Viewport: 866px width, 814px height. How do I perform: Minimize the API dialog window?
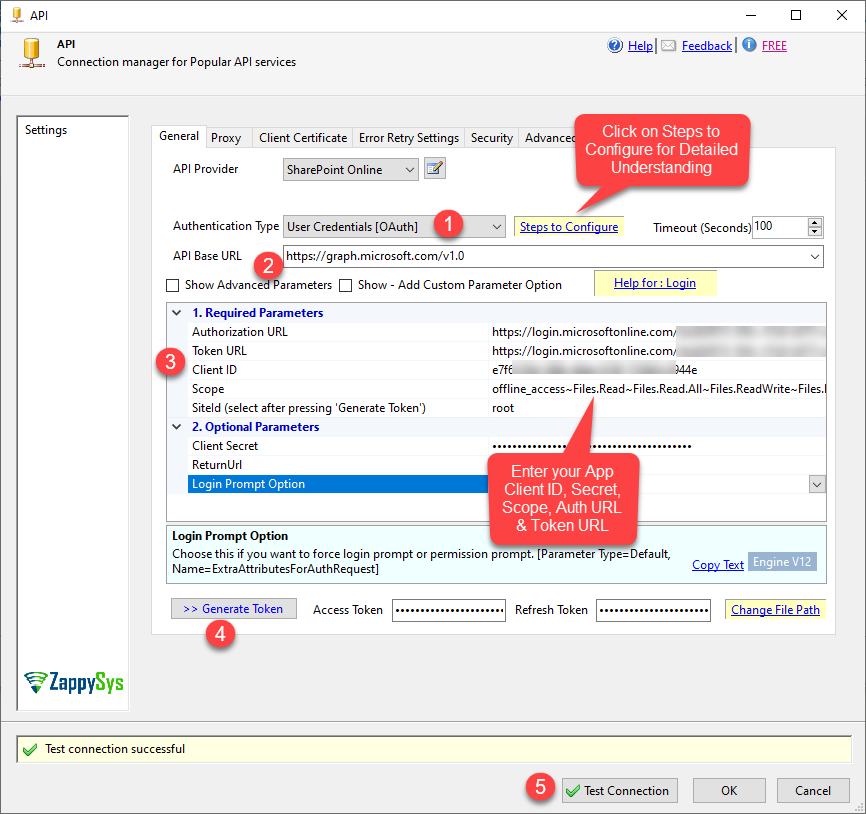click(x=751, y=15)
